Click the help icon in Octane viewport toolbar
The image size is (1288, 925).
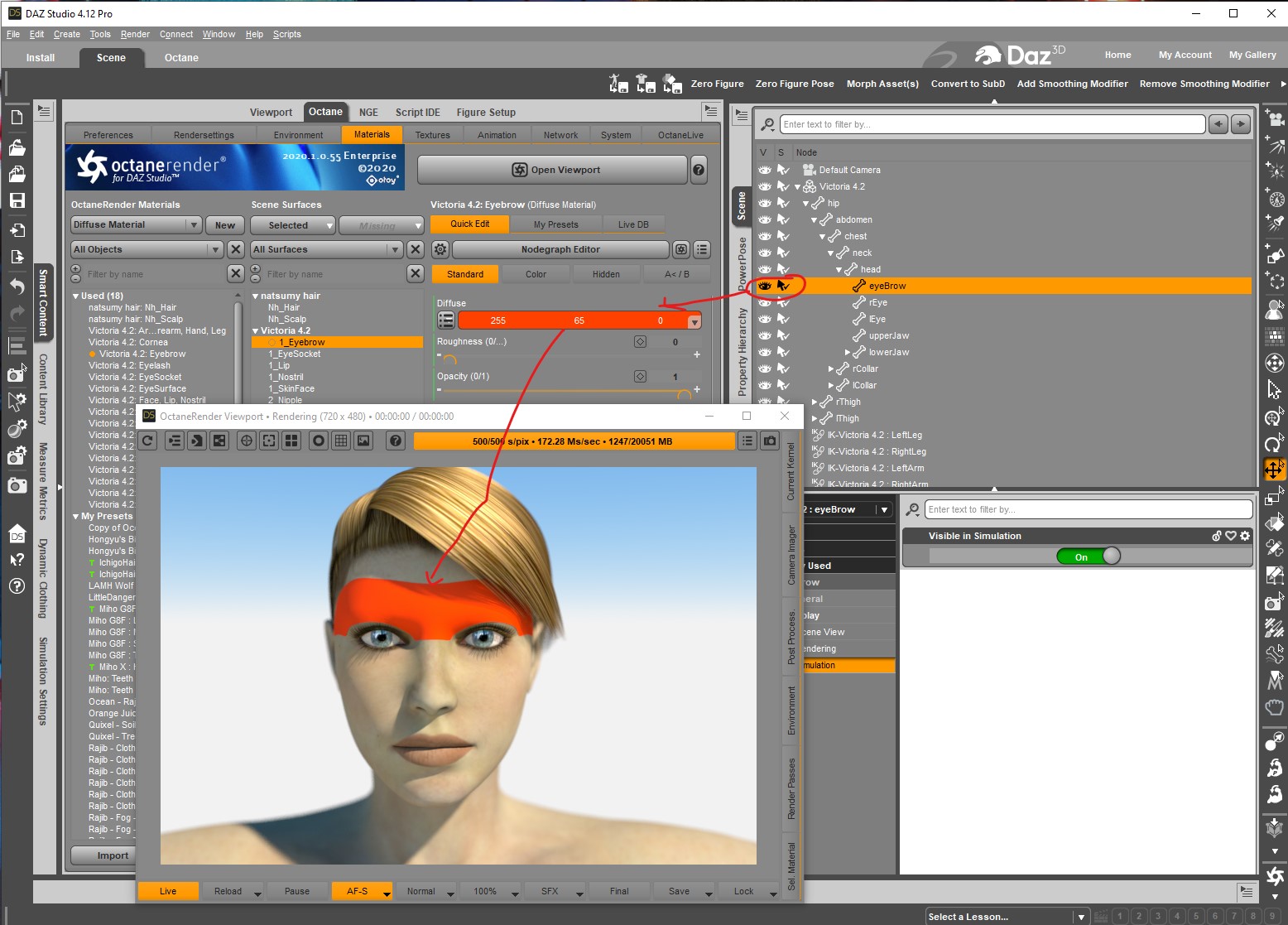[x=396, y=441]
